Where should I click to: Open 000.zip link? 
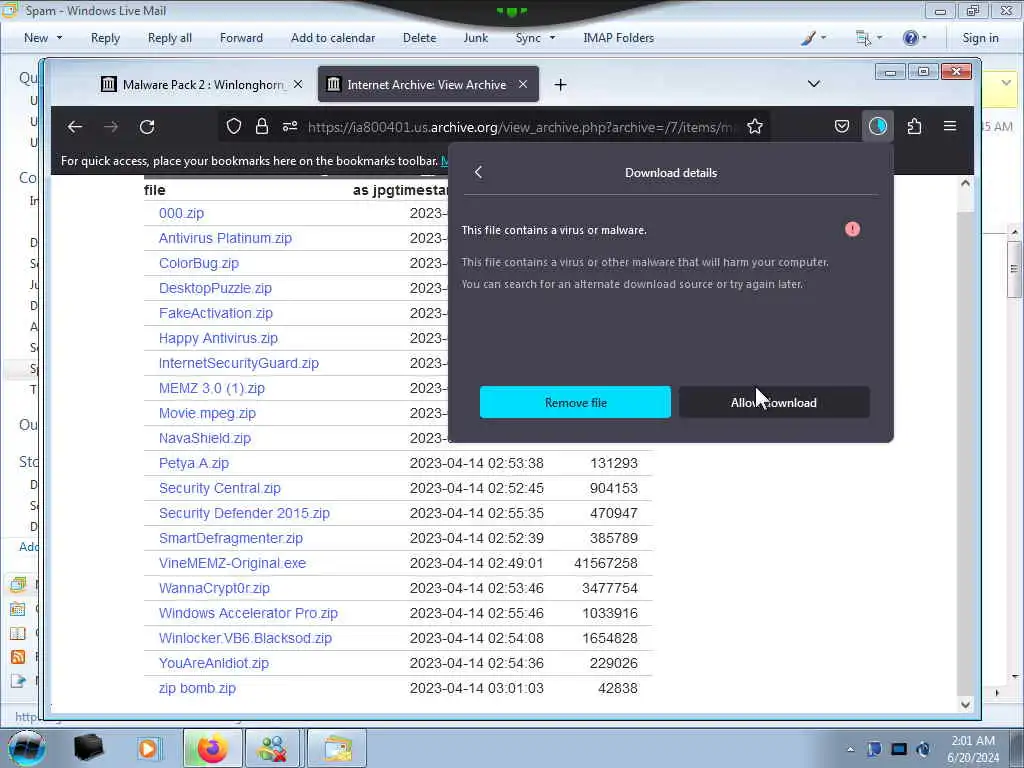[182, 214]
